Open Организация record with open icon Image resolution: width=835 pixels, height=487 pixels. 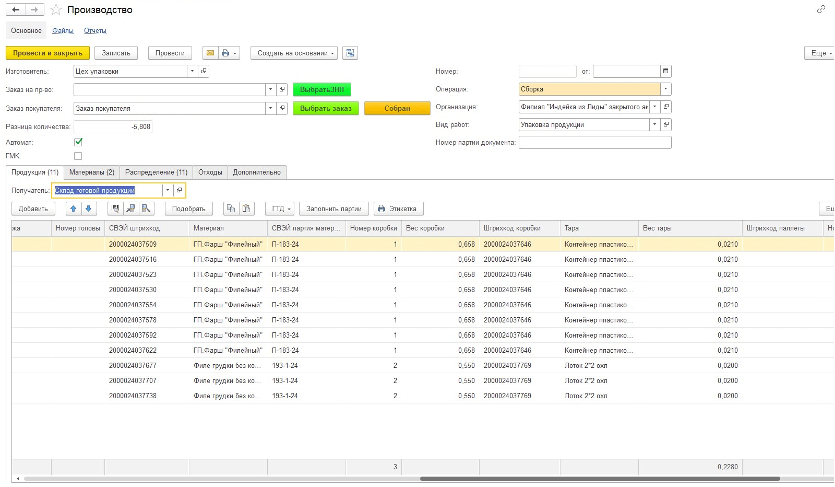(666, 107)
